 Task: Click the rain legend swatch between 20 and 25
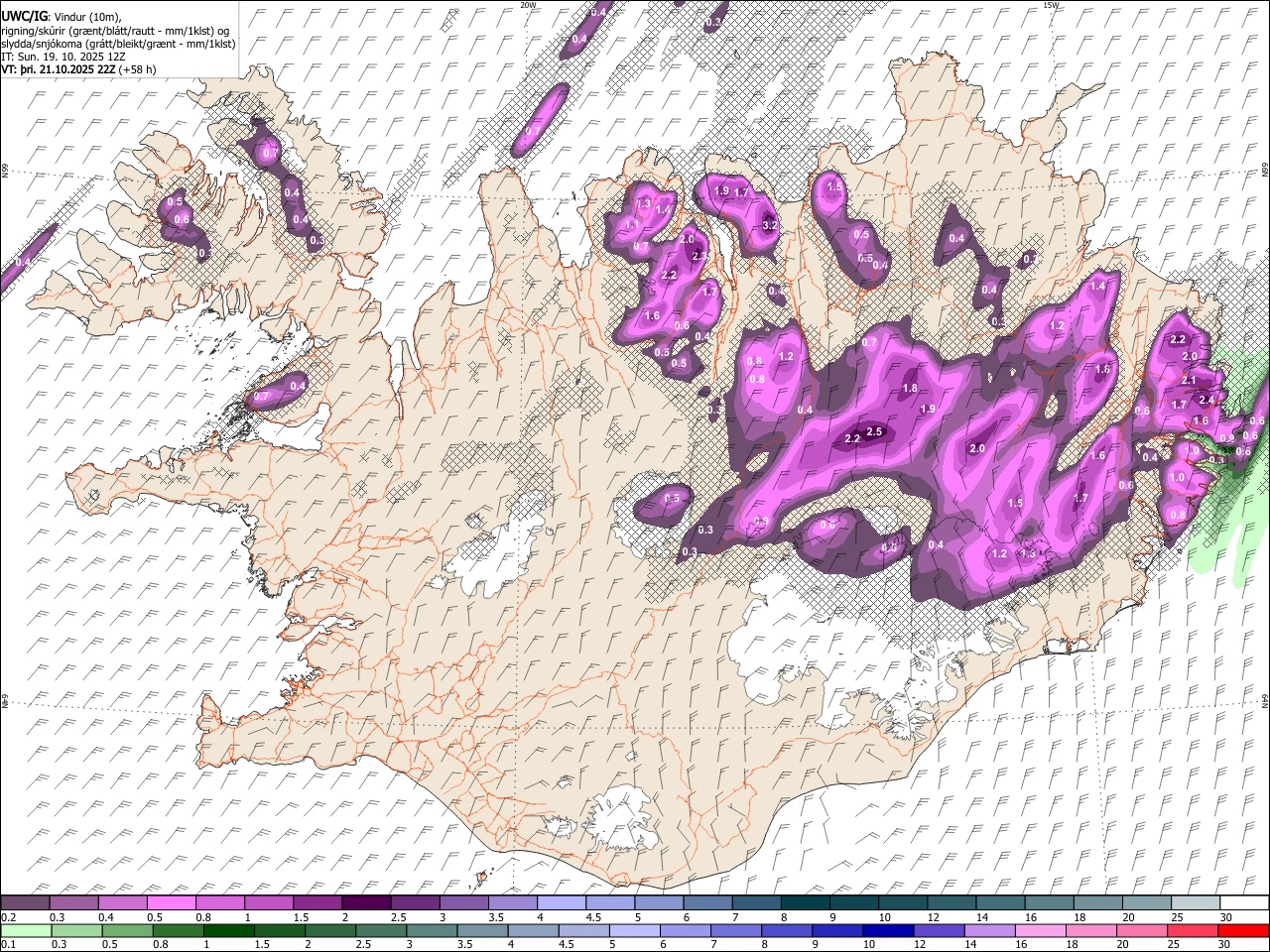pyautogui.click(x=1141, y=930)
